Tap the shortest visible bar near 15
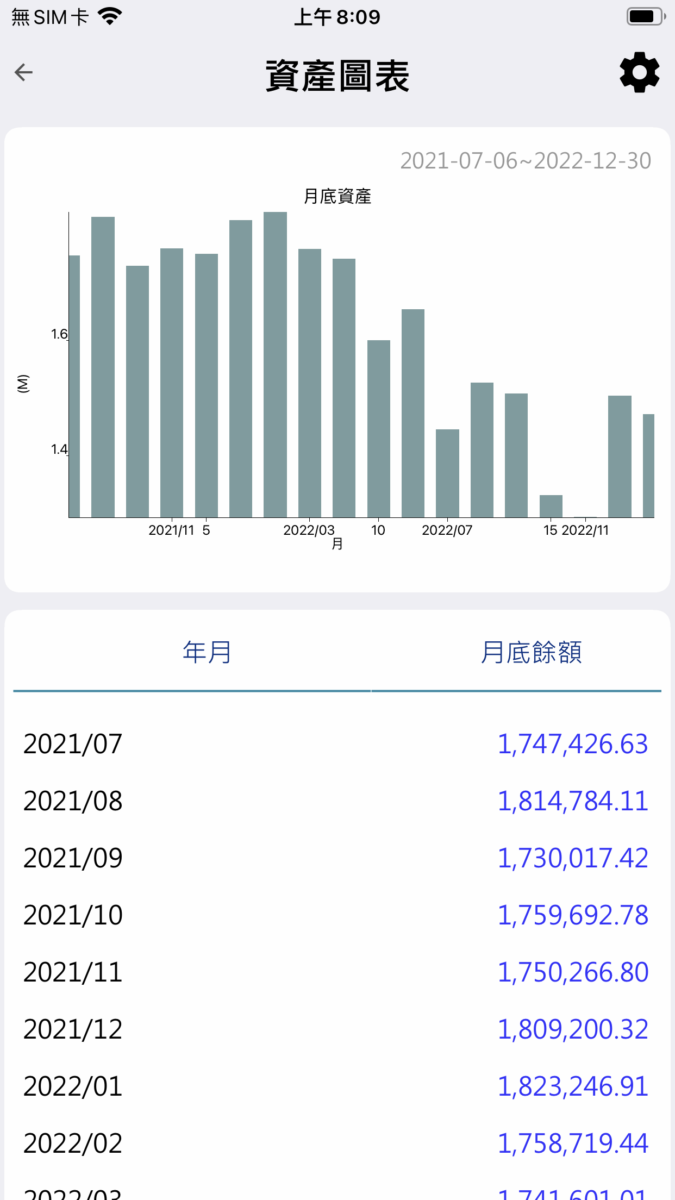This screenshot has height=1200, width=675. coord(551,506)
